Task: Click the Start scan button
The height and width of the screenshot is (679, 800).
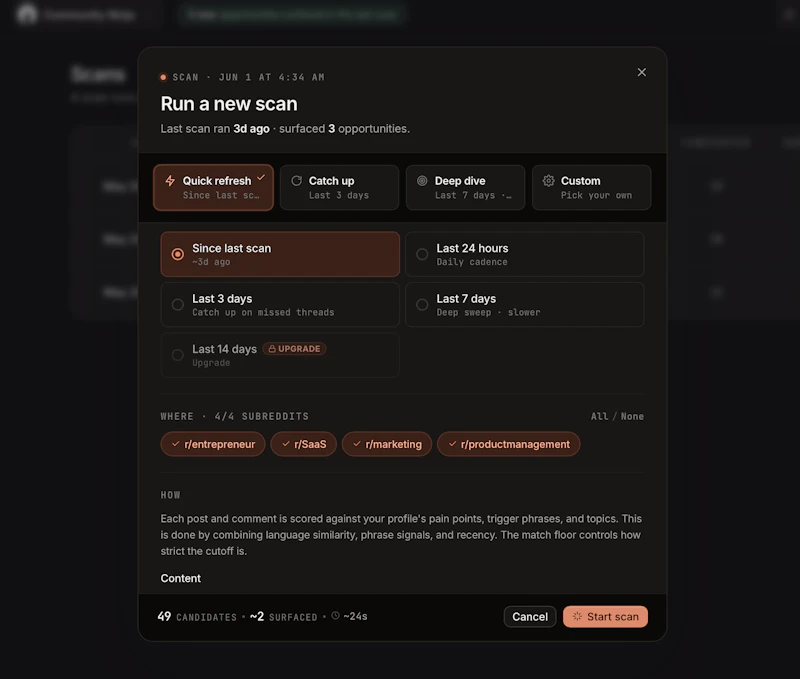Action: point(605,617)
